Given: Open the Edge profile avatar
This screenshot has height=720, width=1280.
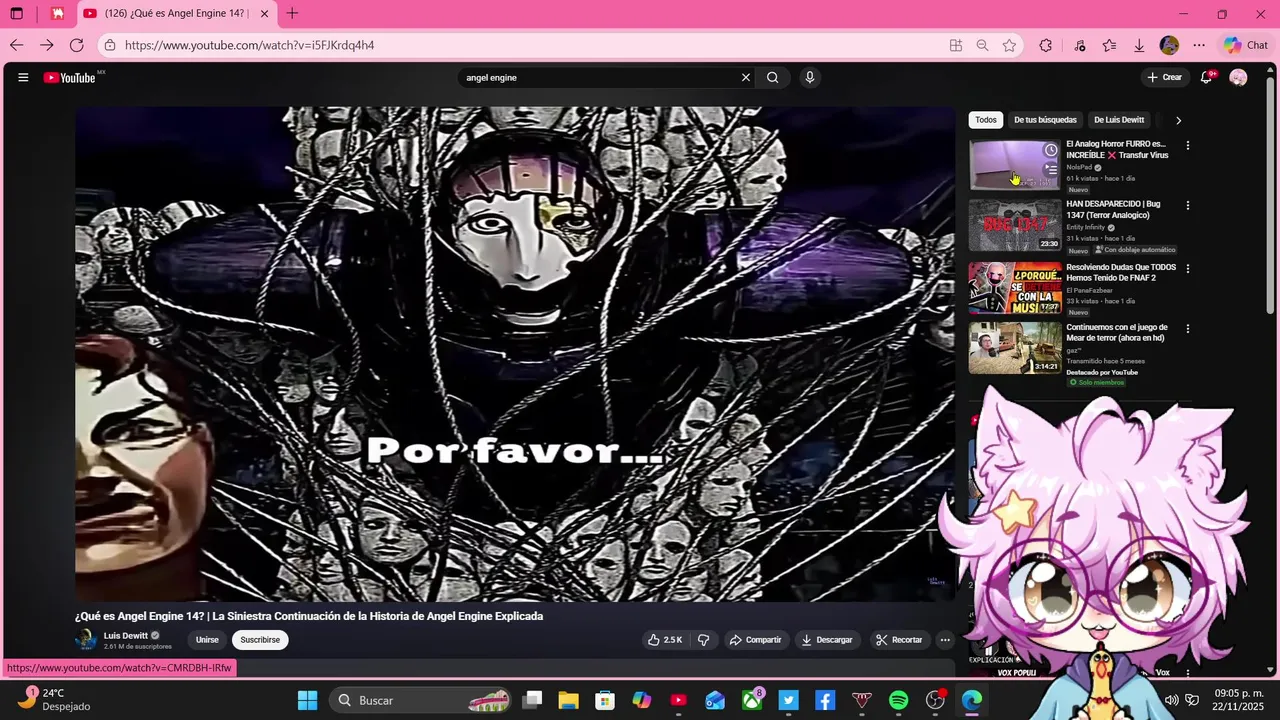Looking at the screenshot, I should (1169, 45).
